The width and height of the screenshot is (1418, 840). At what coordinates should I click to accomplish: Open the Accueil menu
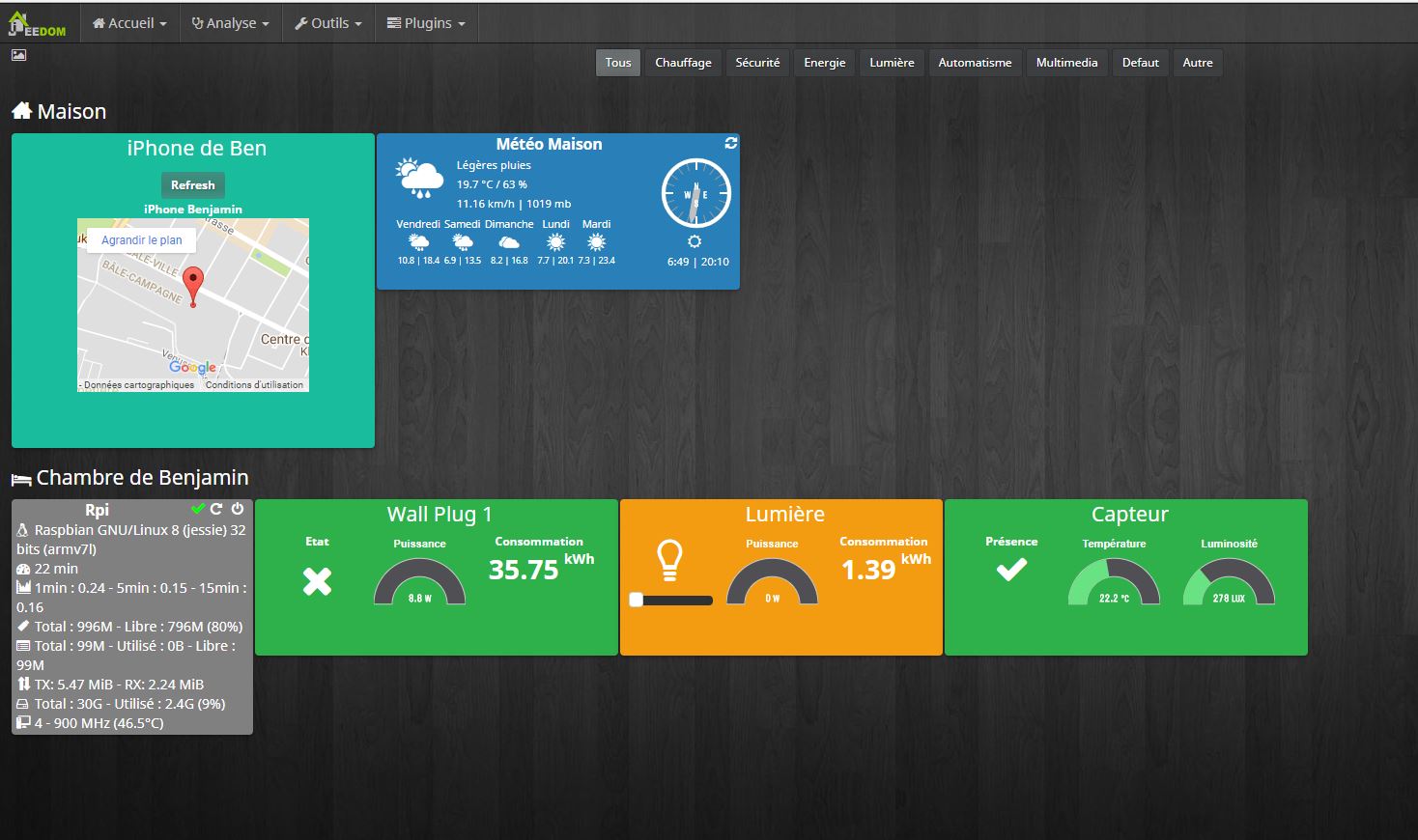[129, 23]
